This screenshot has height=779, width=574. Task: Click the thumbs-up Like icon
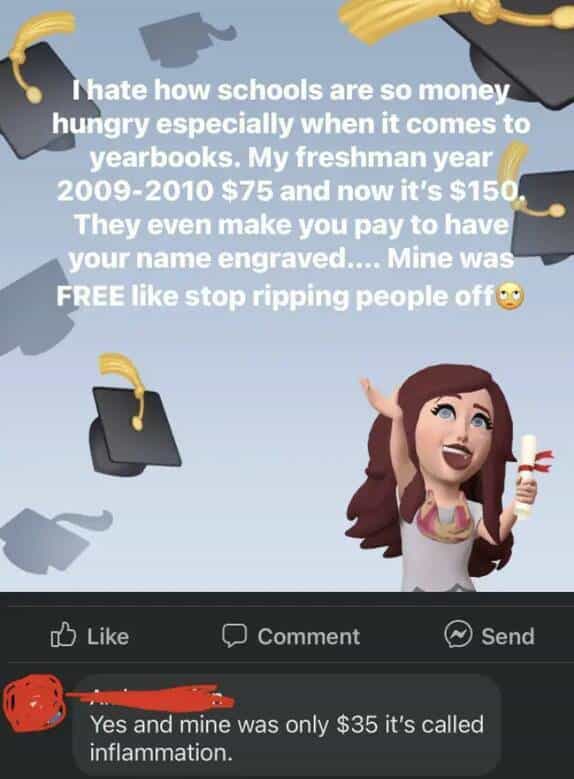point(63,635)
